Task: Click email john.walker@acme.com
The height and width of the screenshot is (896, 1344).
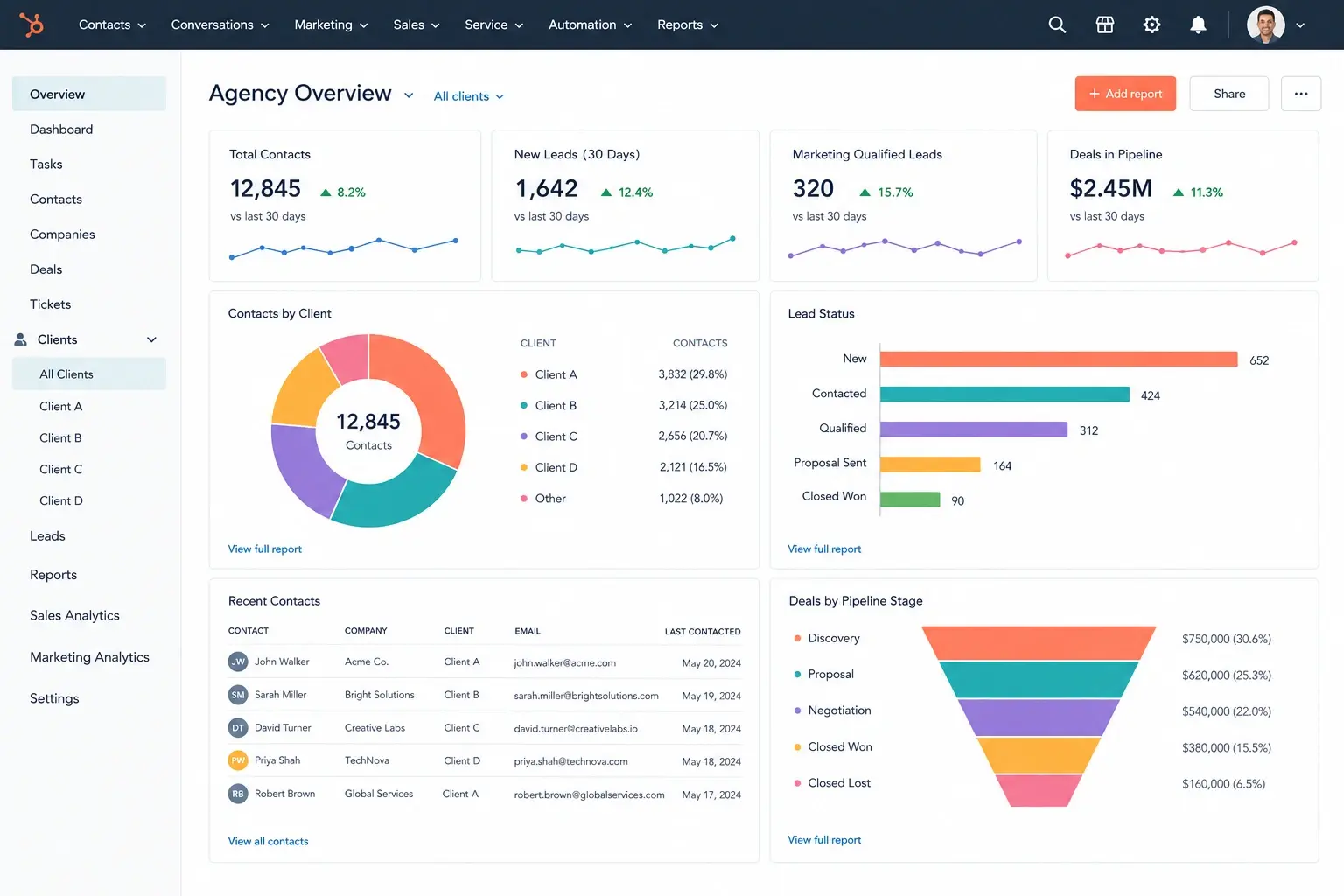Action: 564,663
